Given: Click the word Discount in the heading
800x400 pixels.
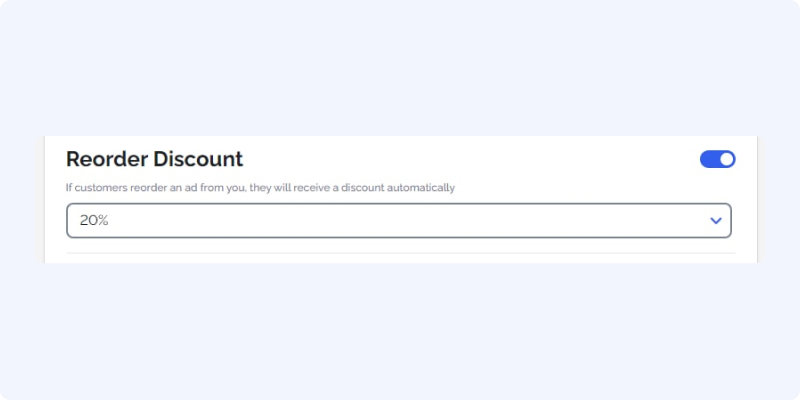Looking at the screenshot, I should [198, 159].
